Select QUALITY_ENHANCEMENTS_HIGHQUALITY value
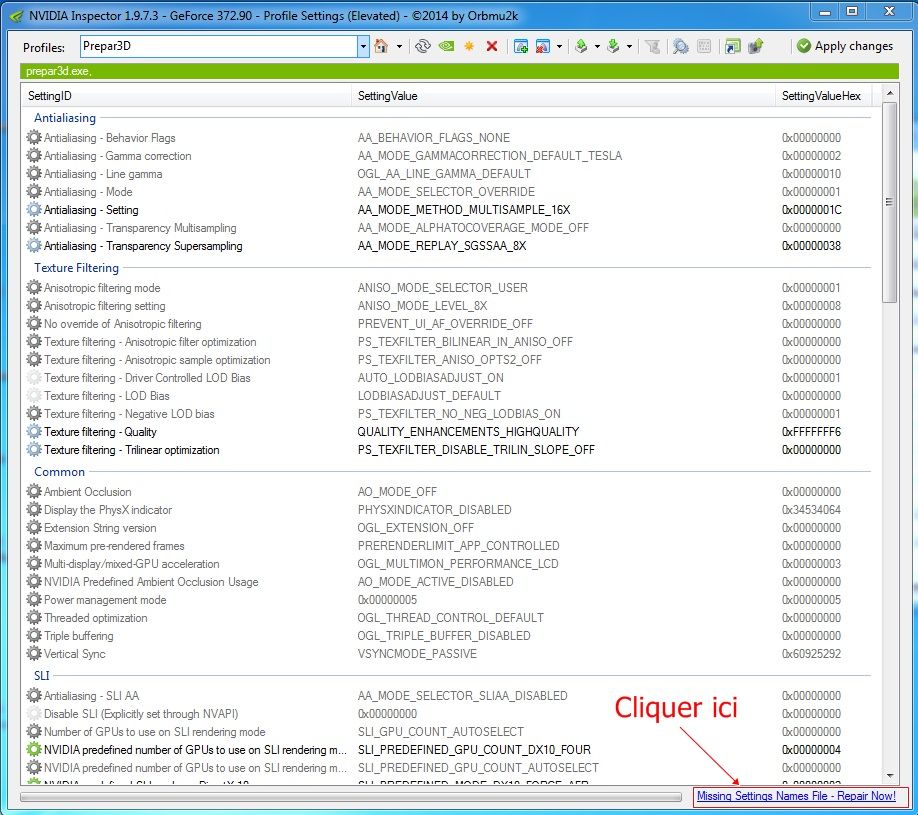The width and height of the screenshot is (918, 815). pyautogui.click(x=468, y=432)
